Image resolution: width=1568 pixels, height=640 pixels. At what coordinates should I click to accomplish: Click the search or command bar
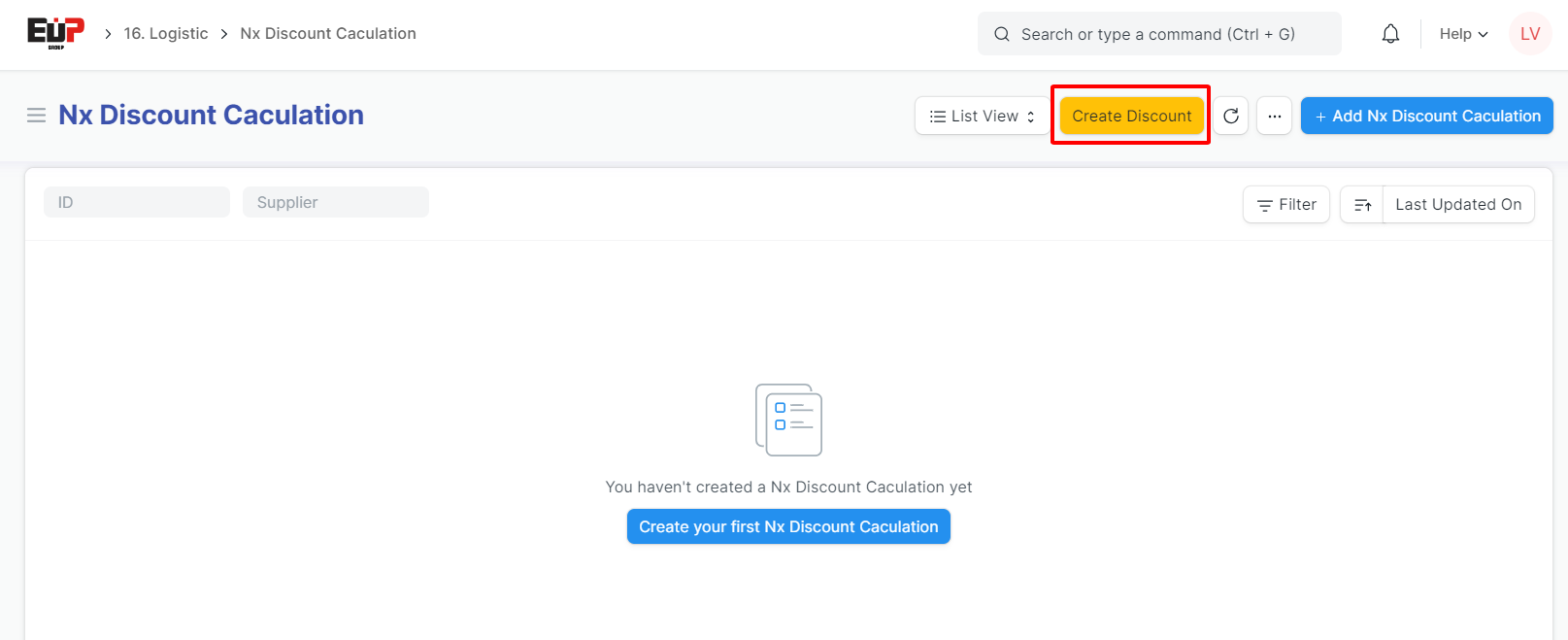1158,34
